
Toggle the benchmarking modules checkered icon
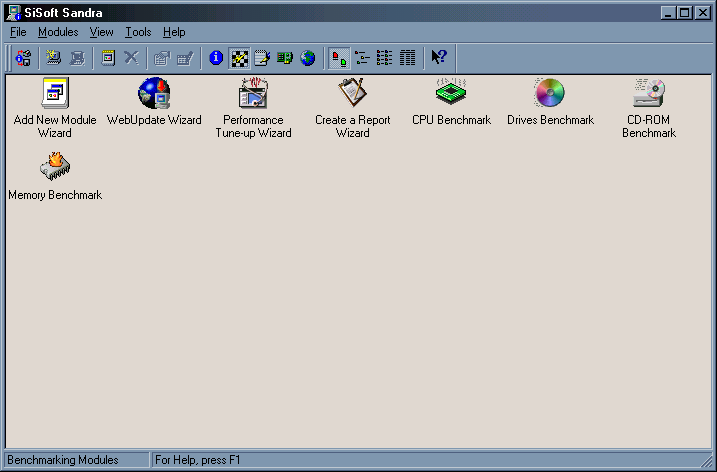click(239, 58)
